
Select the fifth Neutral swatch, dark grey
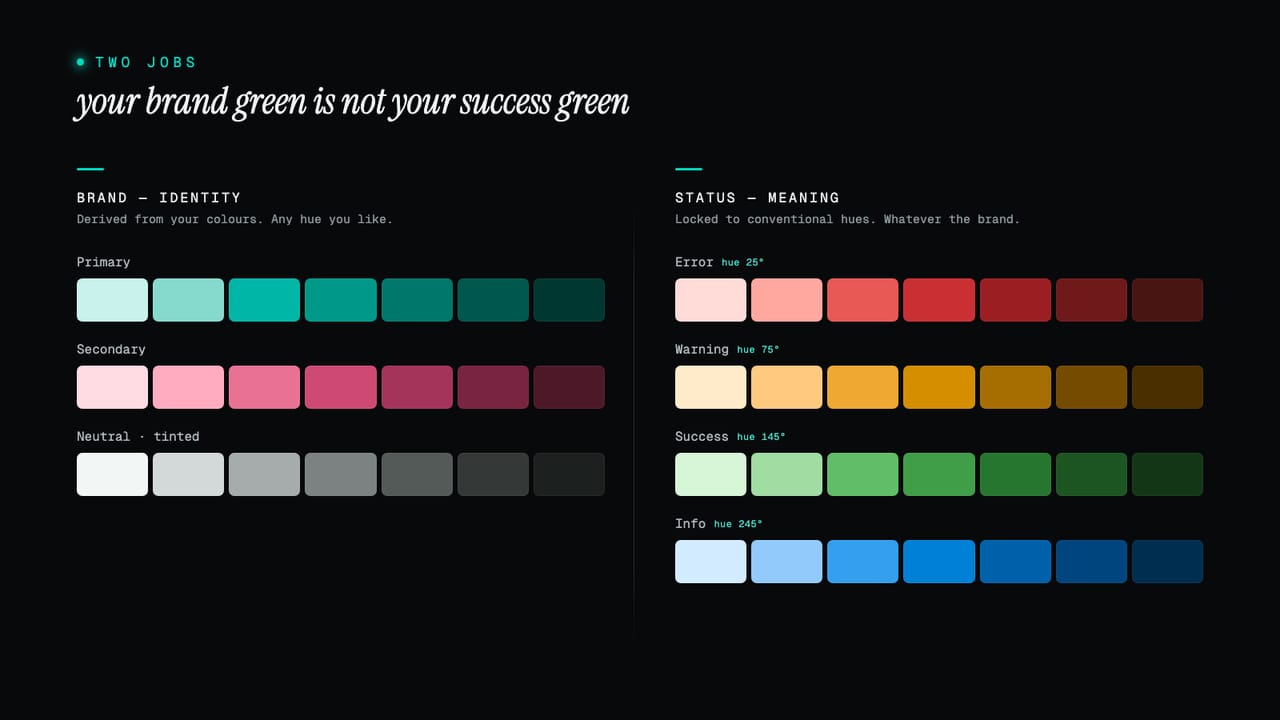(x=417, y=474)
